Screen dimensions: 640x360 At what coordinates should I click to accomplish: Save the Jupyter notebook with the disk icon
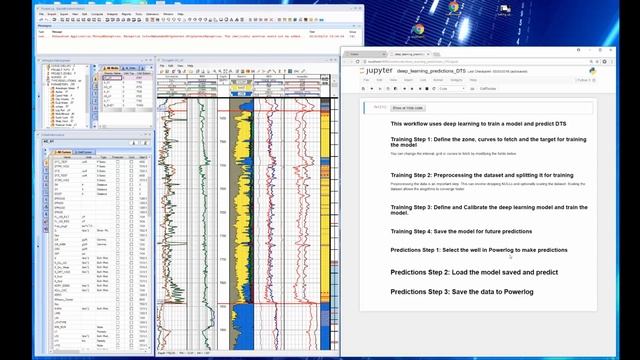point(363,89)
